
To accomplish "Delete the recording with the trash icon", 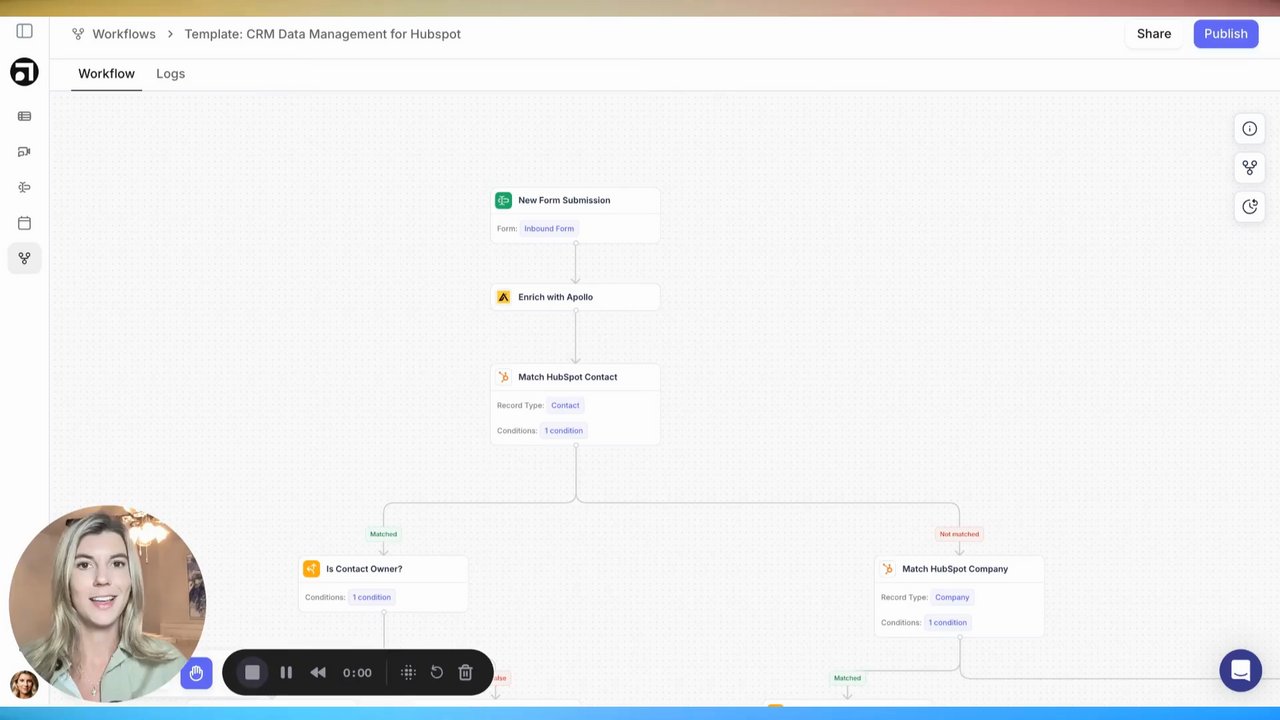I will click(465, 673).
